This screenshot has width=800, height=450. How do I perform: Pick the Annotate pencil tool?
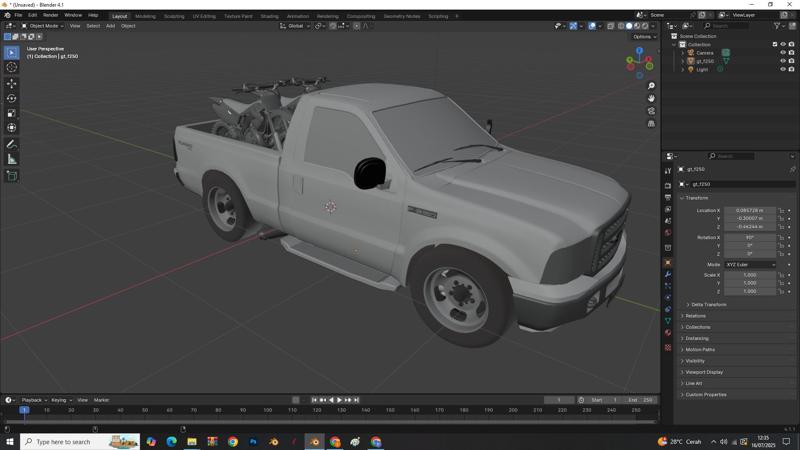pyautogui.click(x=12, y=144)
